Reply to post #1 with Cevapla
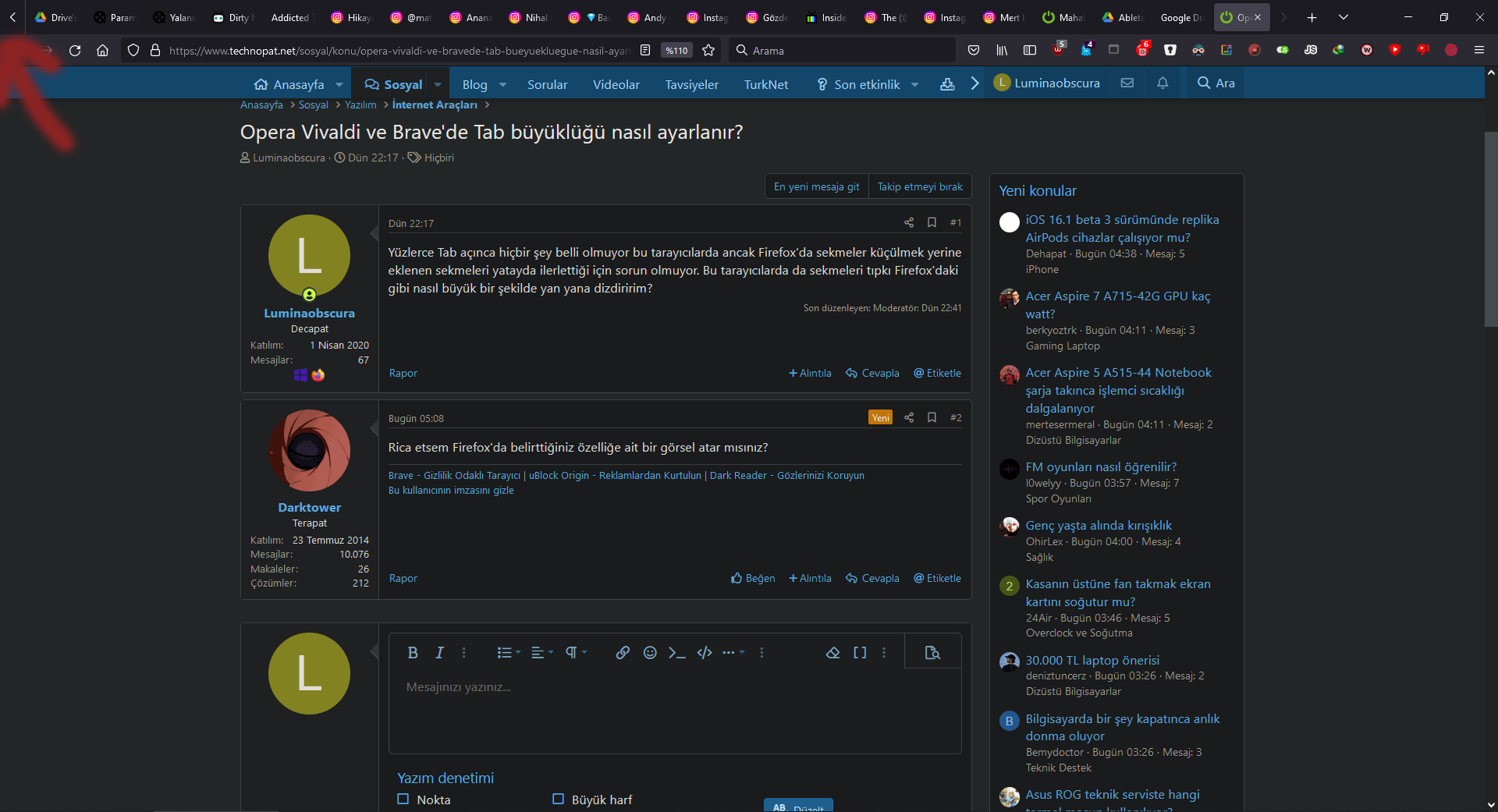1498x812 pixels. (x=873, y=373)
